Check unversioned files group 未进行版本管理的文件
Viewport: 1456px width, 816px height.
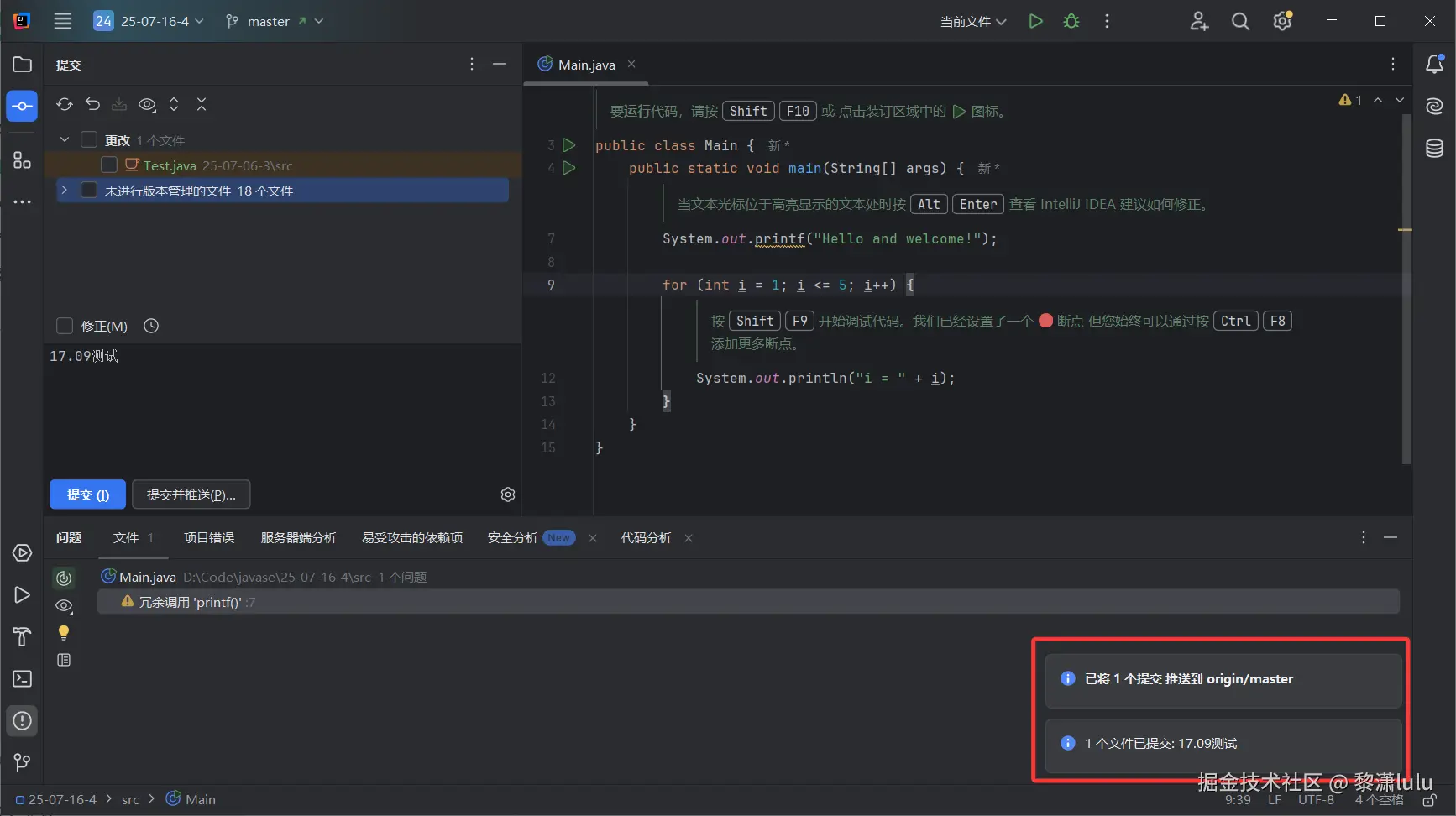pos(89,191)
